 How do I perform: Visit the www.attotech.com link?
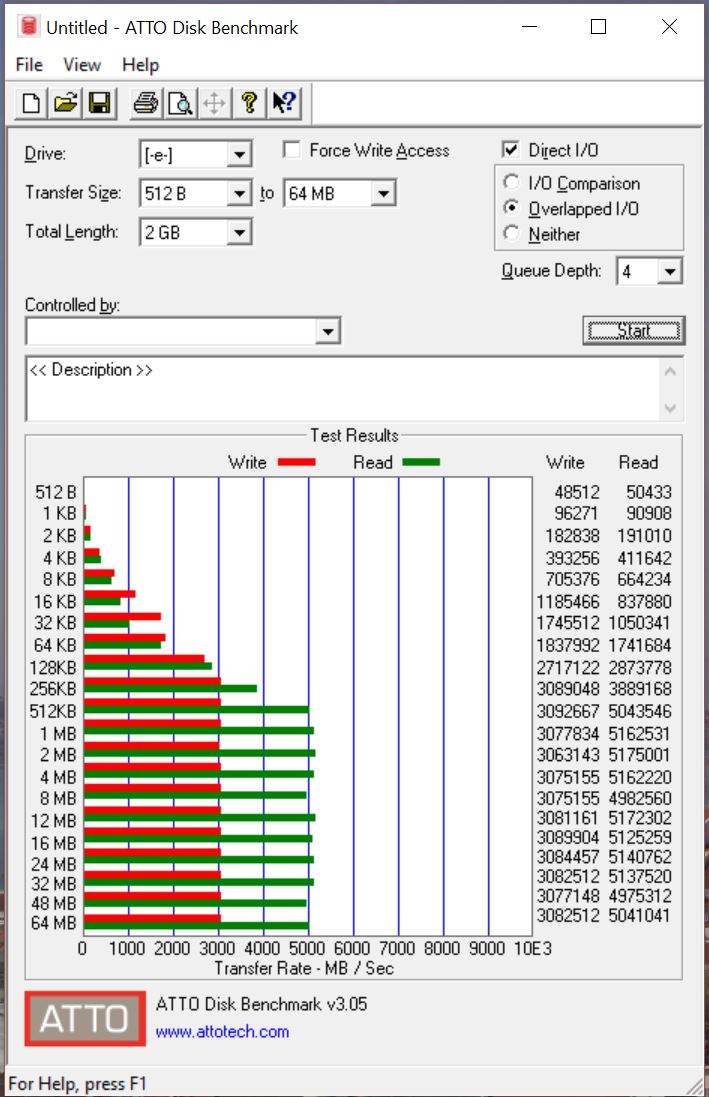point(222,1031)
